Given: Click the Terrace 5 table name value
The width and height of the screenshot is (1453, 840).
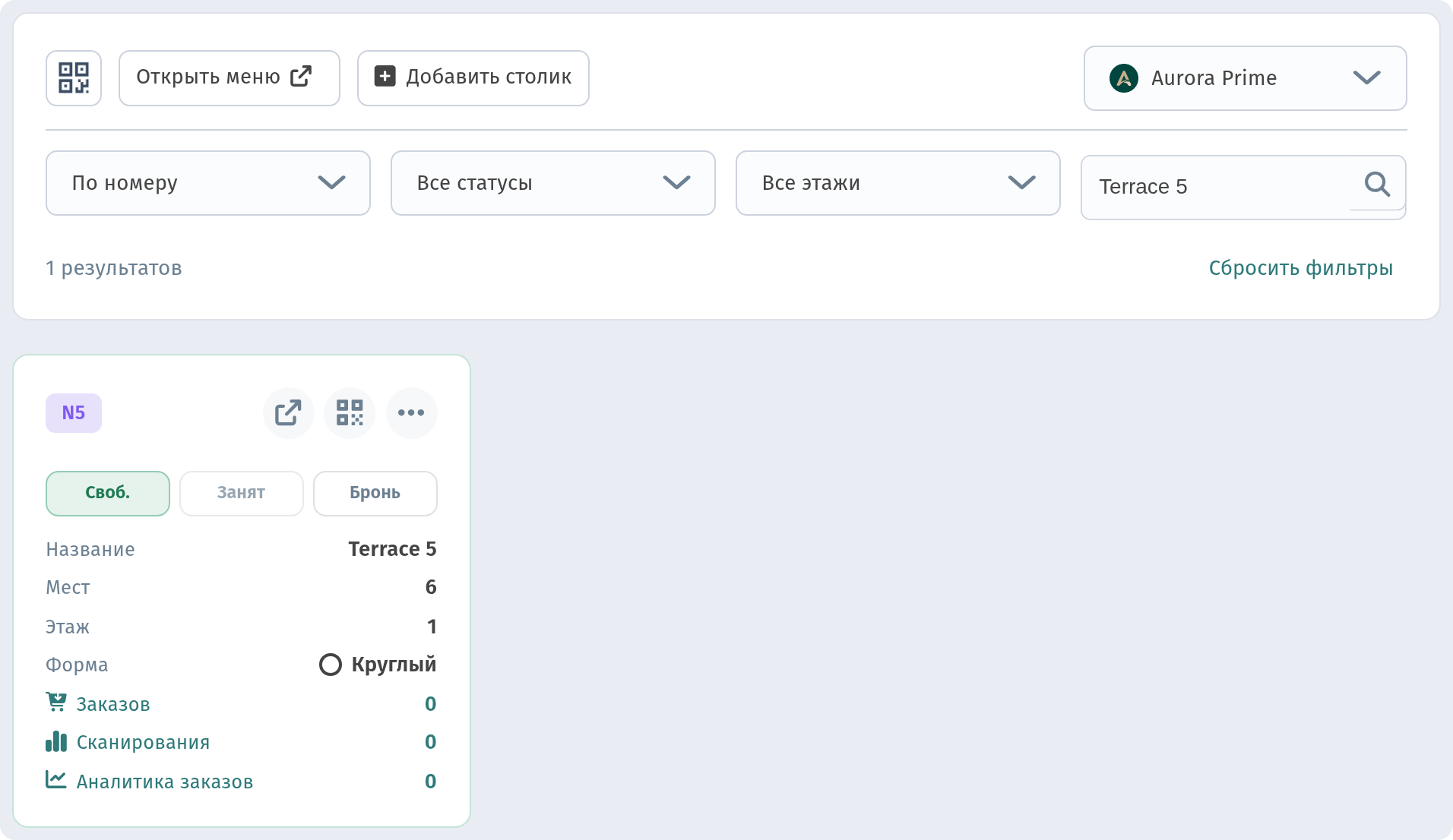Looking at the screenshot, I should click(x=392, y=549).
